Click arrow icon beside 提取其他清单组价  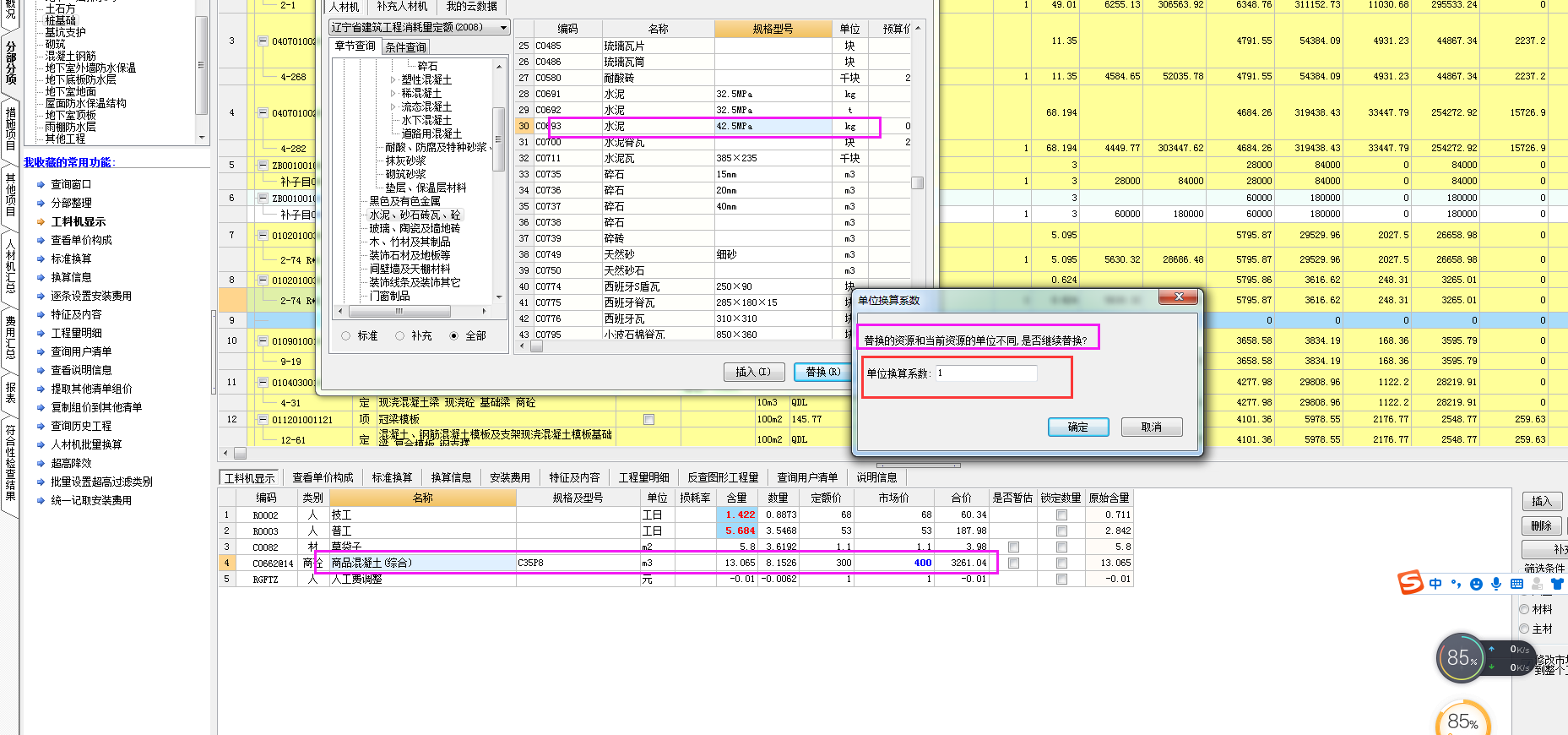point(41,389)
